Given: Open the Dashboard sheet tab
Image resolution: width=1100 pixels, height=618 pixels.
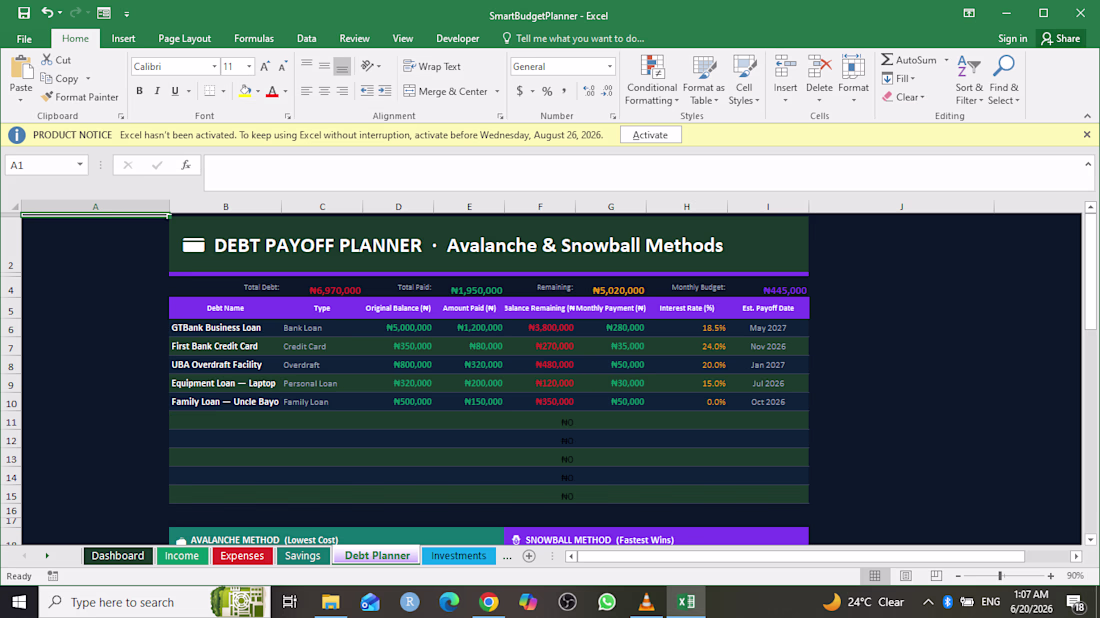Looking at the screenshot, I should point(118,556).
